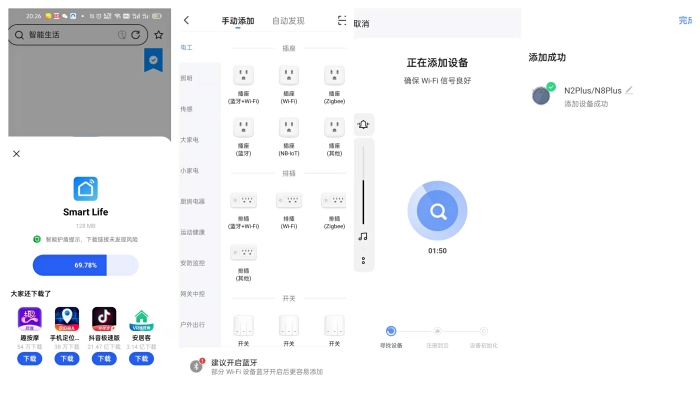The width and height of the screenshot is (700, 393).
Task: Go back with the left arrow icon
Action: (x=187, y=20)
